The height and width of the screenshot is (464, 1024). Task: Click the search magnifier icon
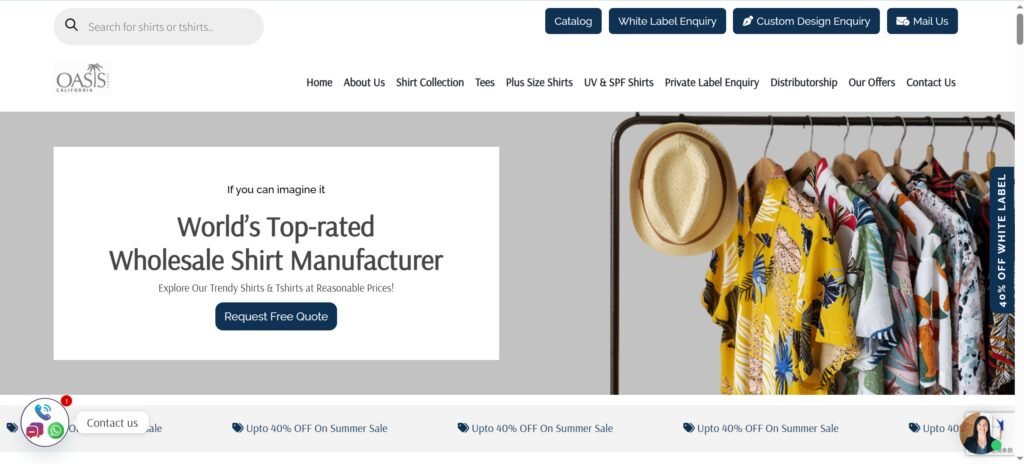(71, 25)
